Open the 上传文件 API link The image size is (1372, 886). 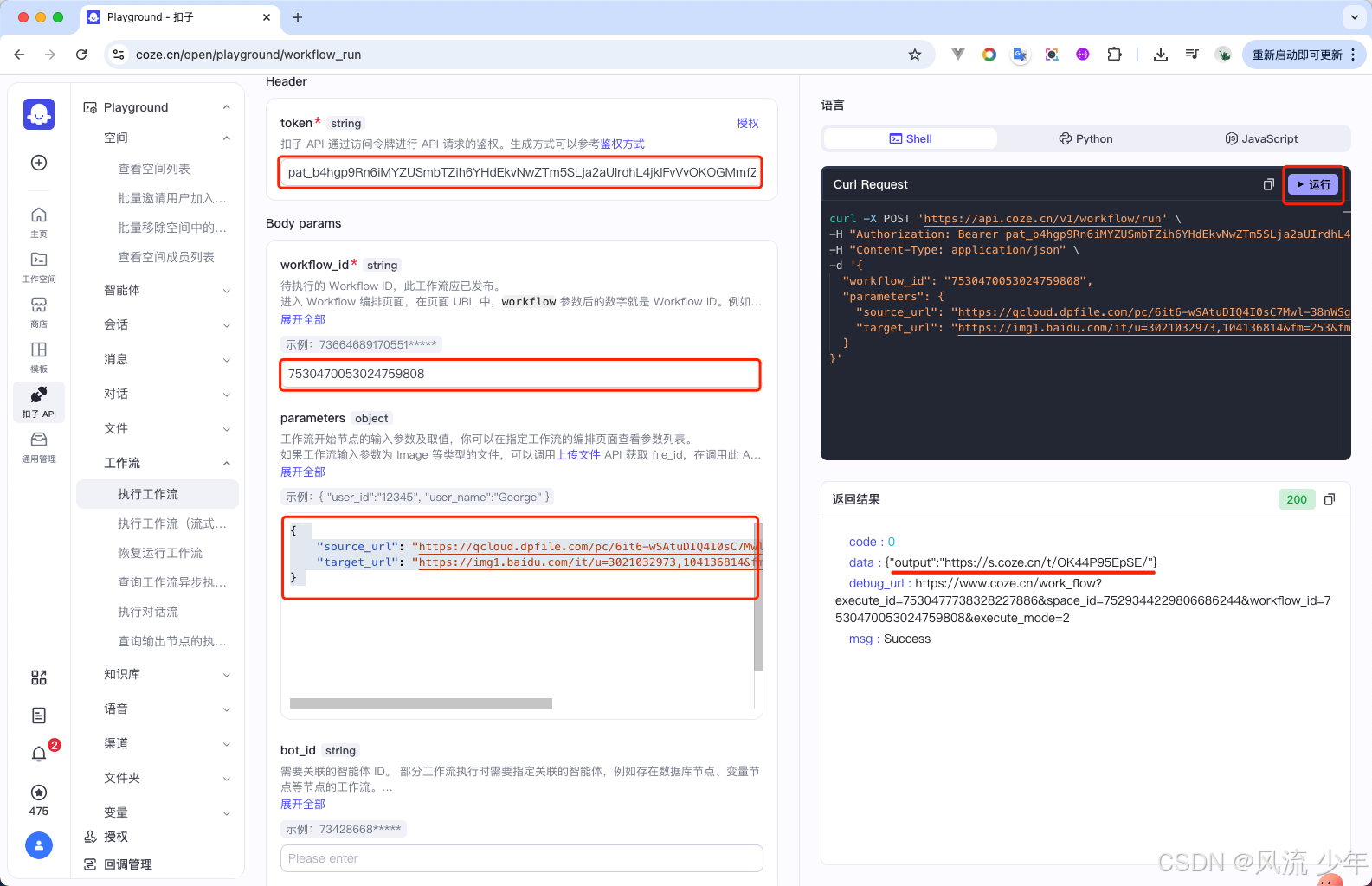click(578, 454)
